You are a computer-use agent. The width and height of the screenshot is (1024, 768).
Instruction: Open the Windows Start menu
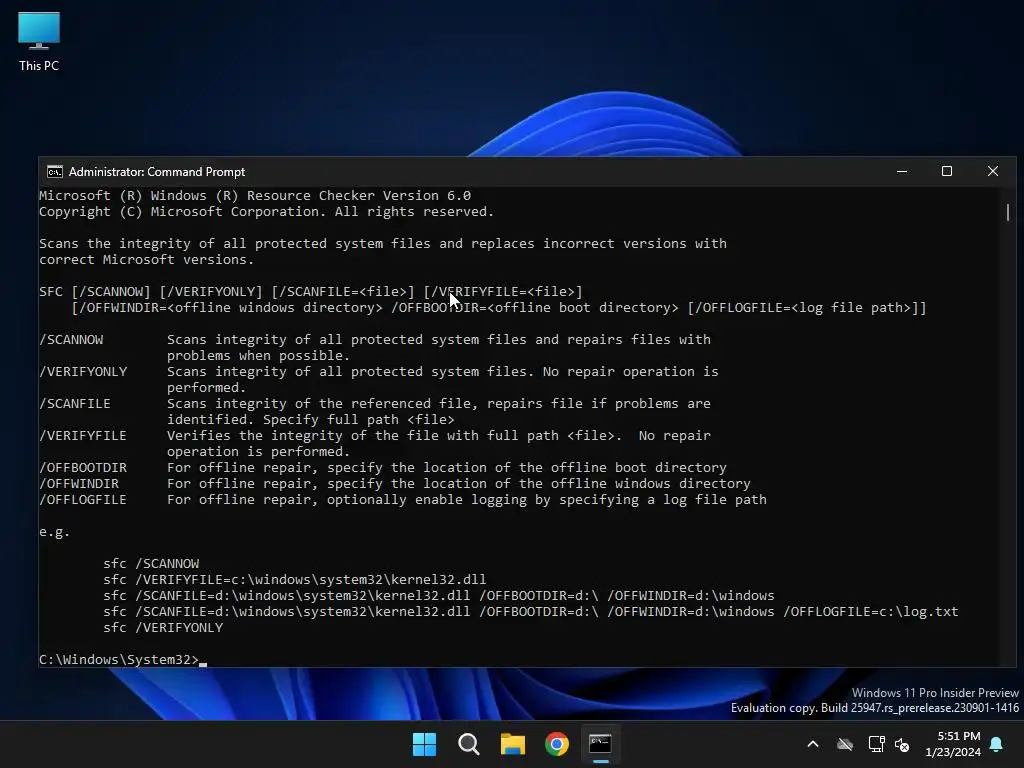coord(424,744)
